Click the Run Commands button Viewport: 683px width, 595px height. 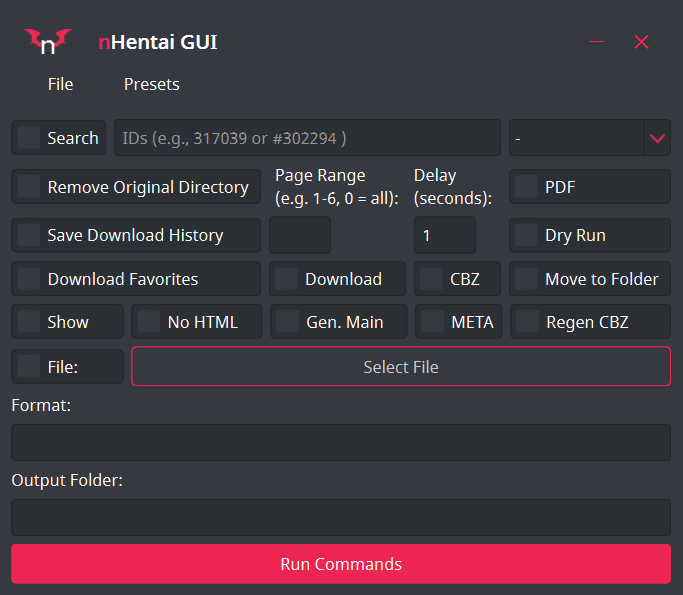tap(341, 564)
